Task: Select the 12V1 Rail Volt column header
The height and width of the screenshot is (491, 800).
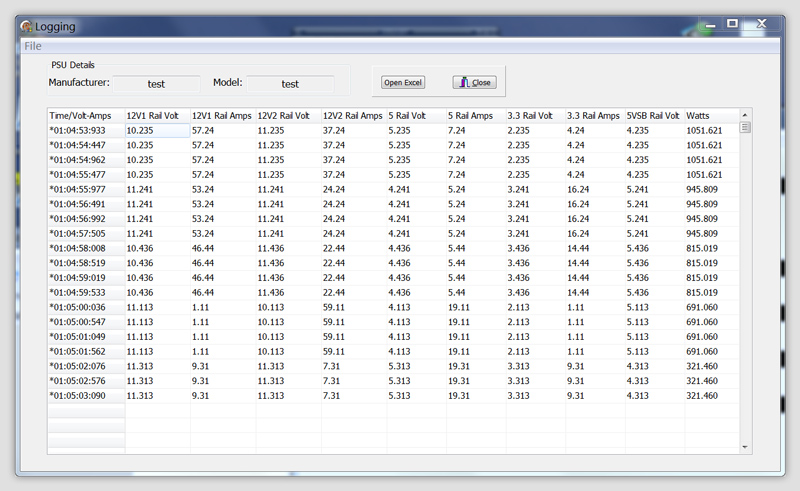Action: [158, 116]
